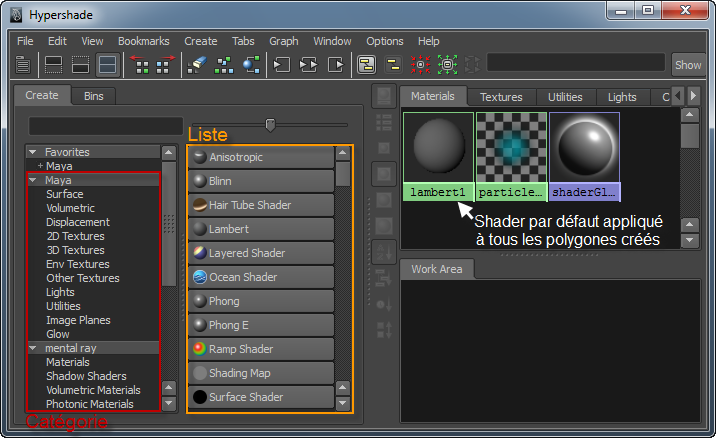
Task: Select the lambert1 material swatch
Action: (x=438, y=156)
